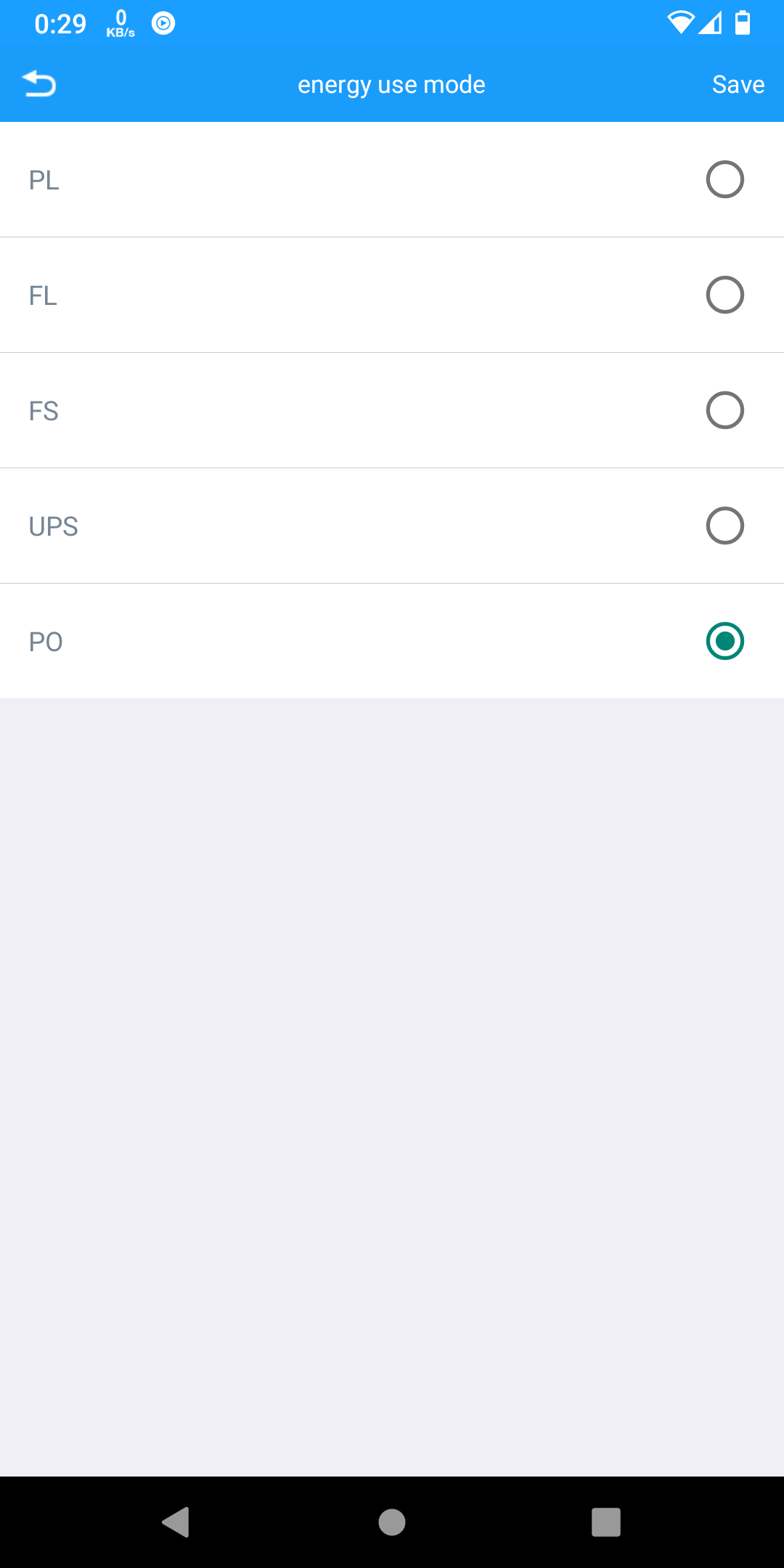The height and width of the screenshot is (1568, 784).
Task: Tap the FS mode label
Action: coord(44,411)
